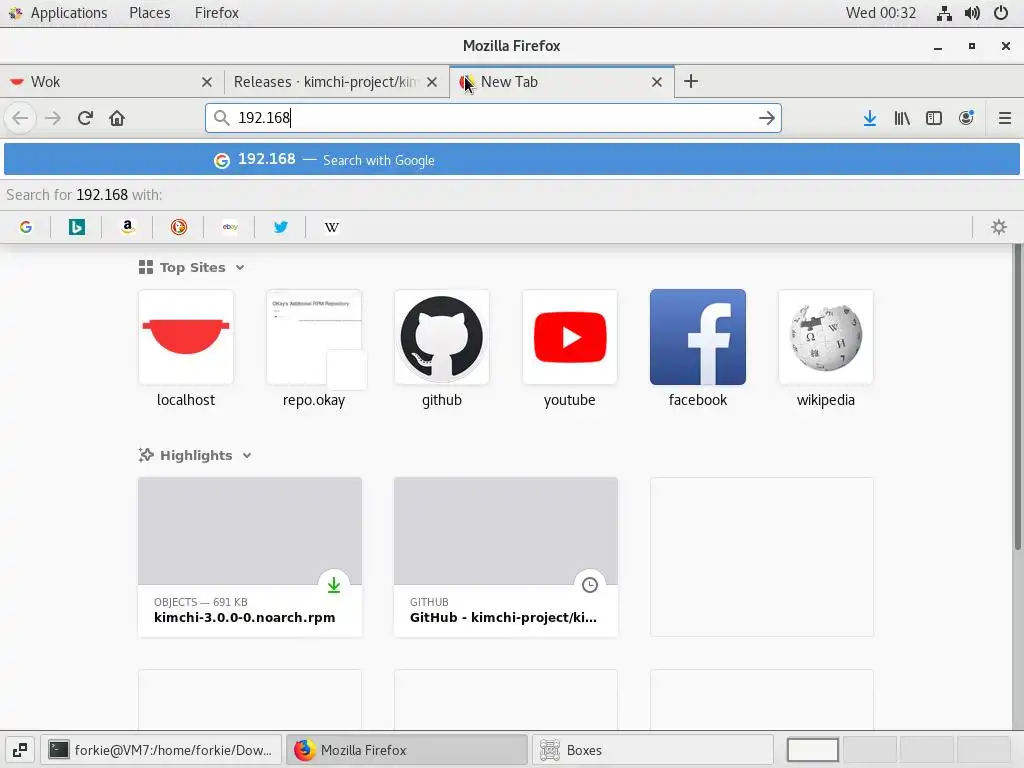The height and width of the screenshot is (768, 1024).
Task: Toggle the Sidebar view icon
Action: 934,118
